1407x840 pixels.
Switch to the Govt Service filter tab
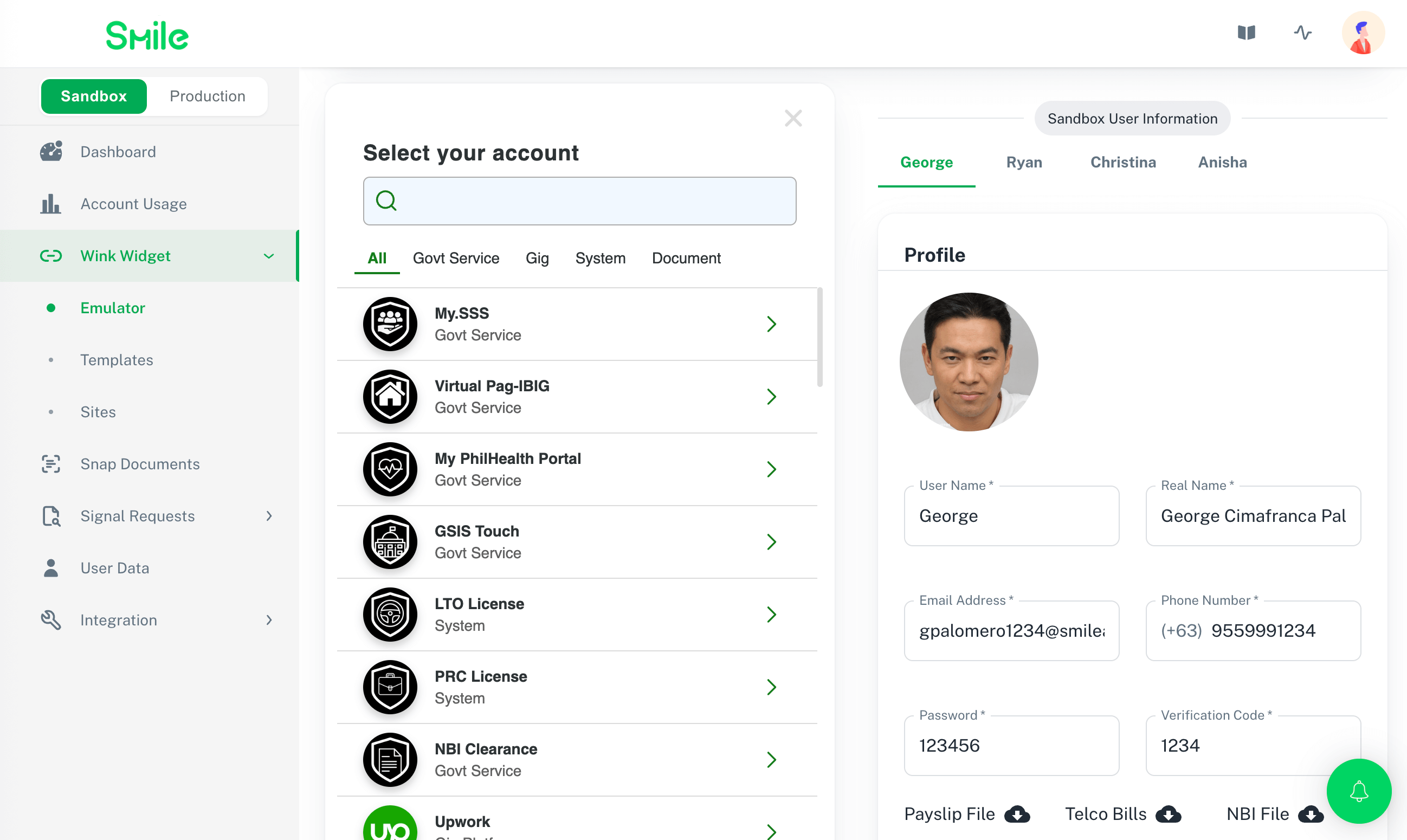(456, 258)
